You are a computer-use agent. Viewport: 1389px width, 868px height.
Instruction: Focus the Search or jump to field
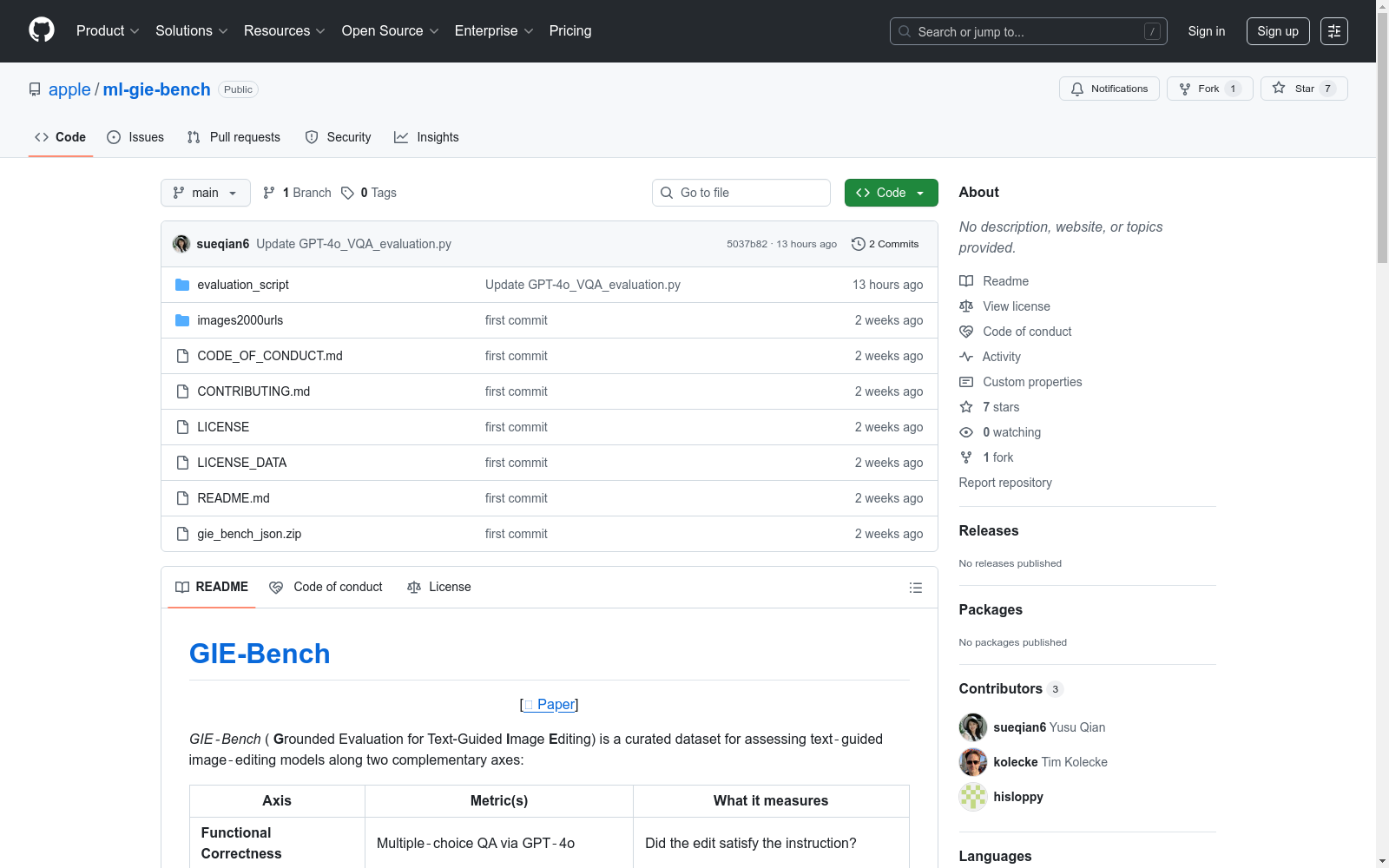pos(1029,31)
